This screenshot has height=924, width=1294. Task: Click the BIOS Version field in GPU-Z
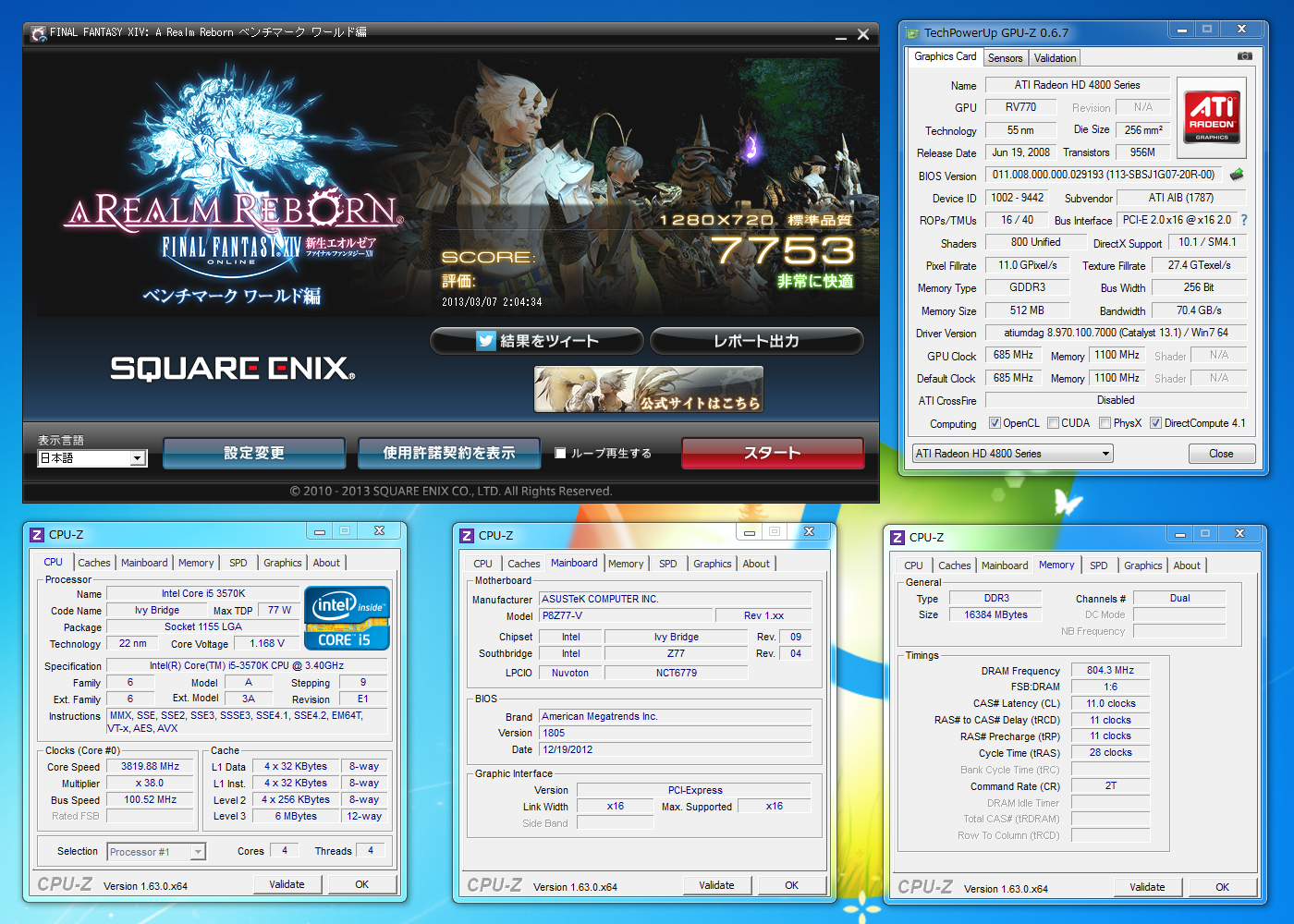point(1104,175)
